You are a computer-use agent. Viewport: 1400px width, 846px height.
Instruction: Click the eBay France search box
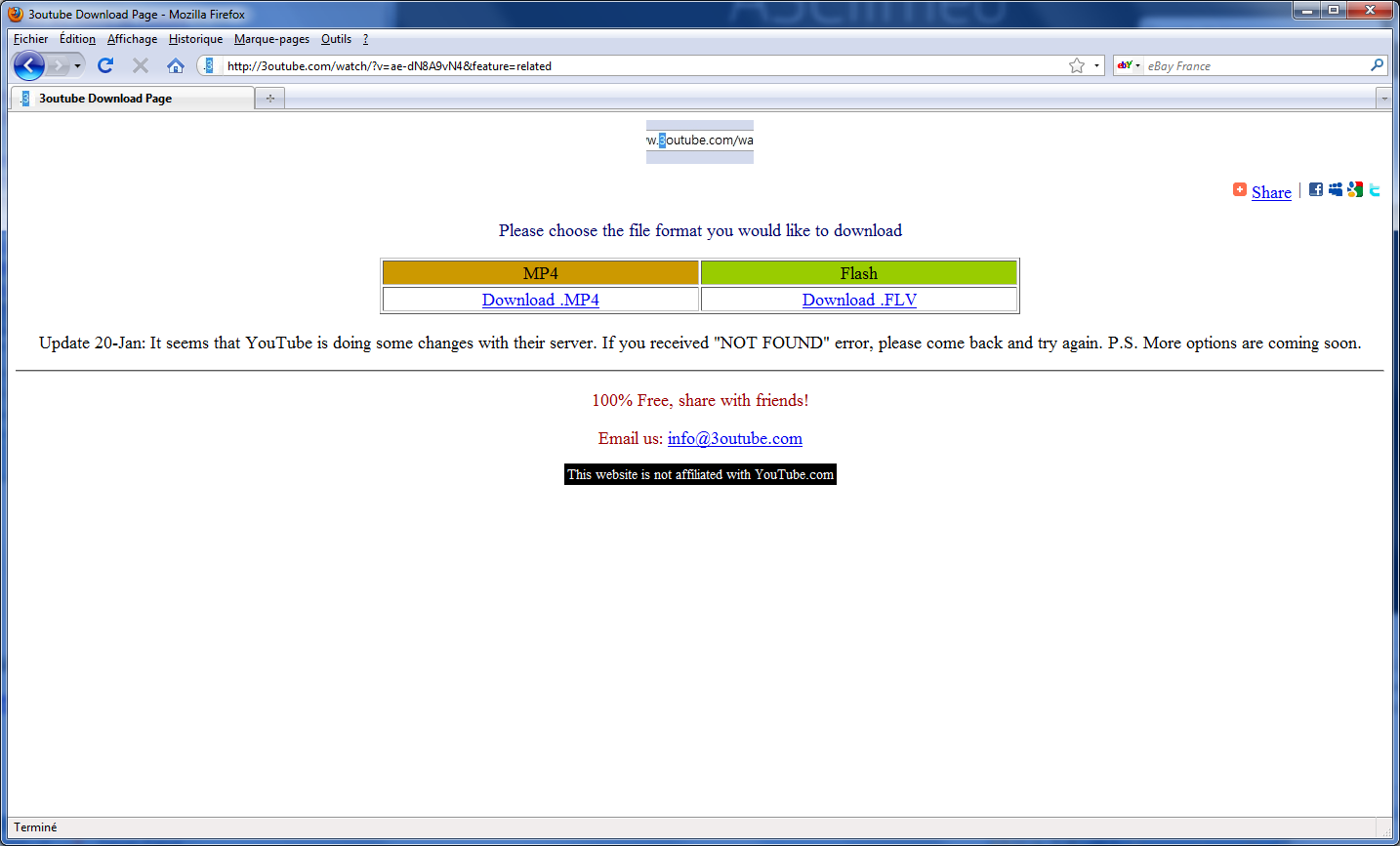[1256, 66]
